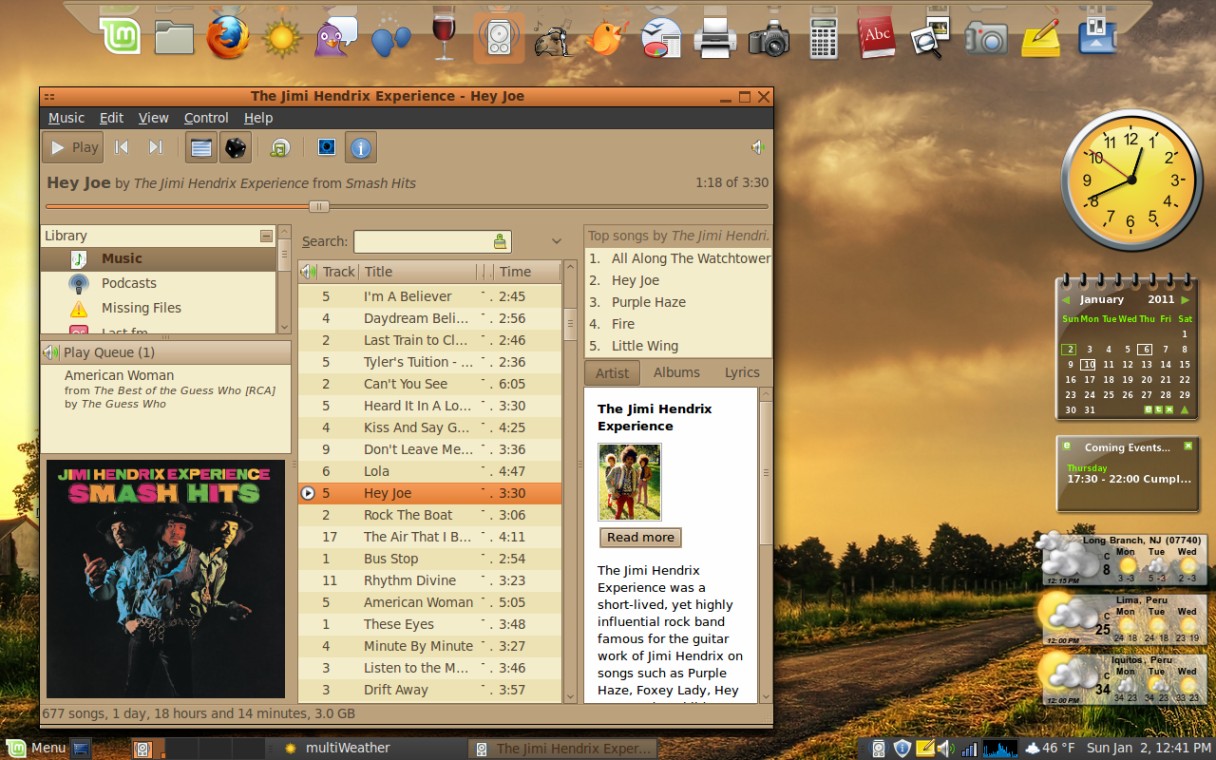Toggle the visualization toolbar button
This screenshot has height=760, width=1216.
(326, 148)
